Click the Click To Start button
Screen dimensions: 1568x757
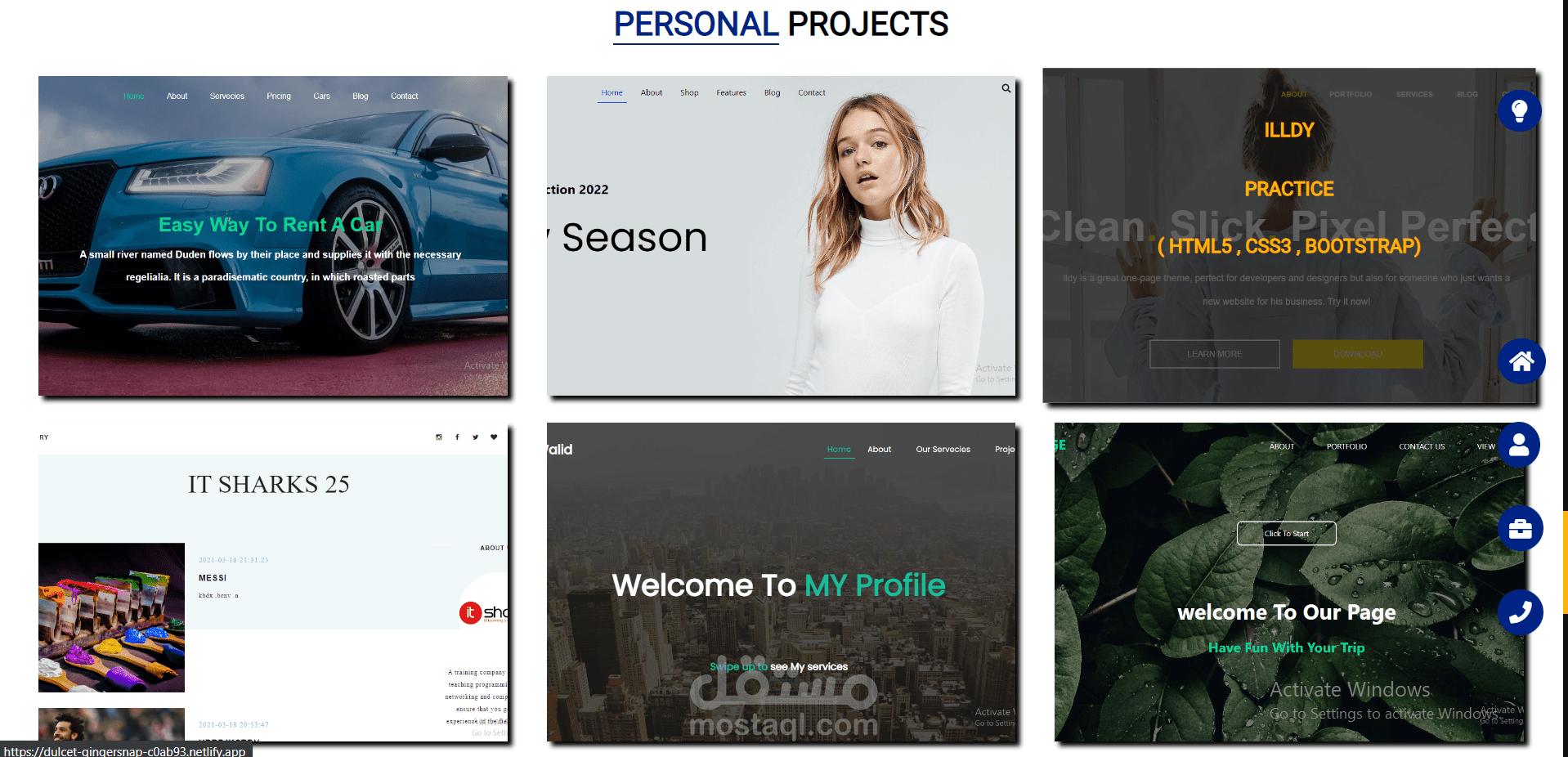click(1287, 534)
